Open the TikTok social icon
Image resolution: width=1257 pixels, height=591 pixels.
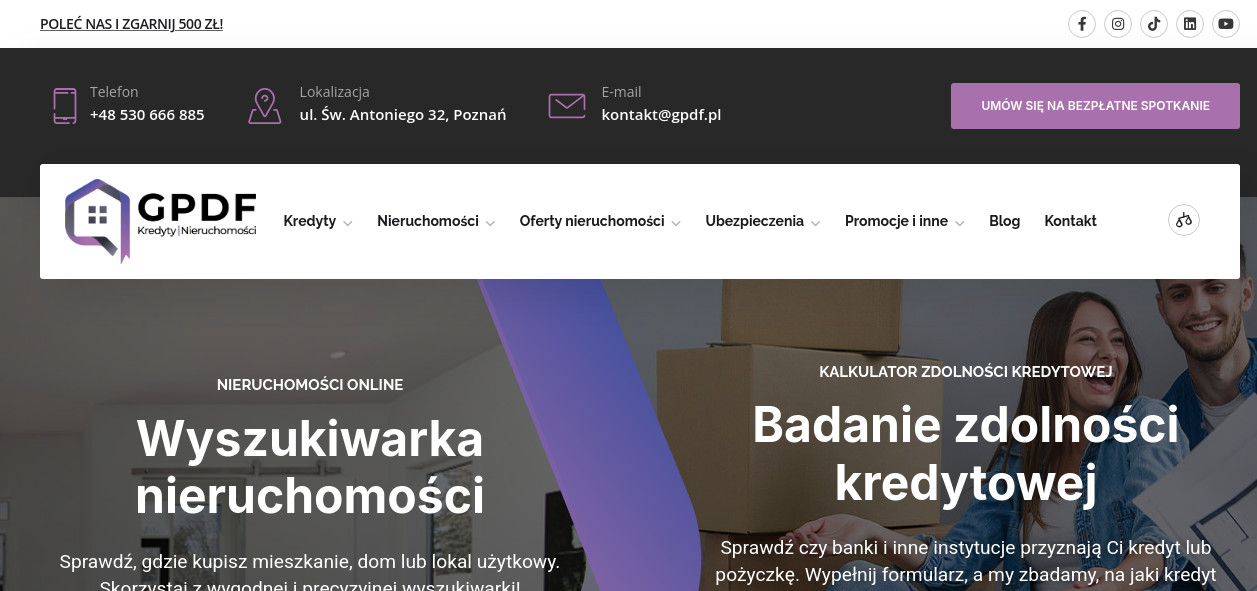[x=1154, y=24]
